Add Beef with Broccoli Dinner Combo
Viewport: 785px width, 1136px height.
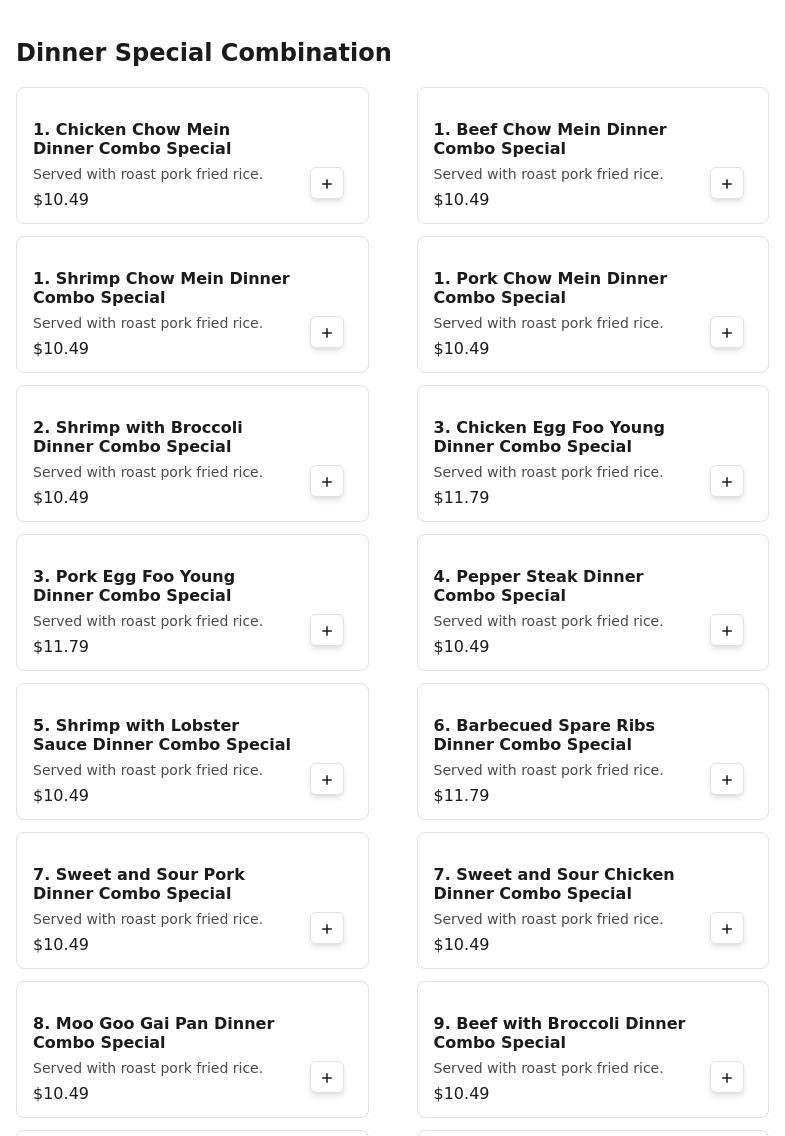click(x=727, y=1078)
